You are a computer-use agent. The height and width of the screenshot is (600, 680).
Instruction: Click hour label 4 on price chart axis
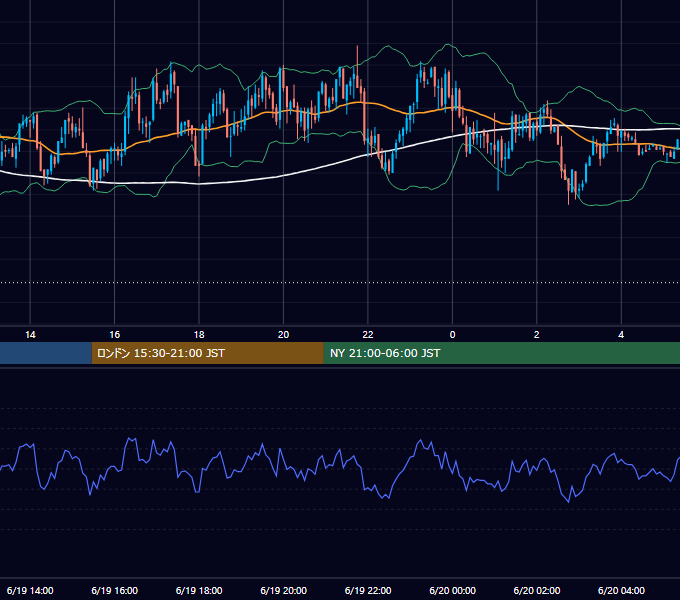click(x=621, y=335)
